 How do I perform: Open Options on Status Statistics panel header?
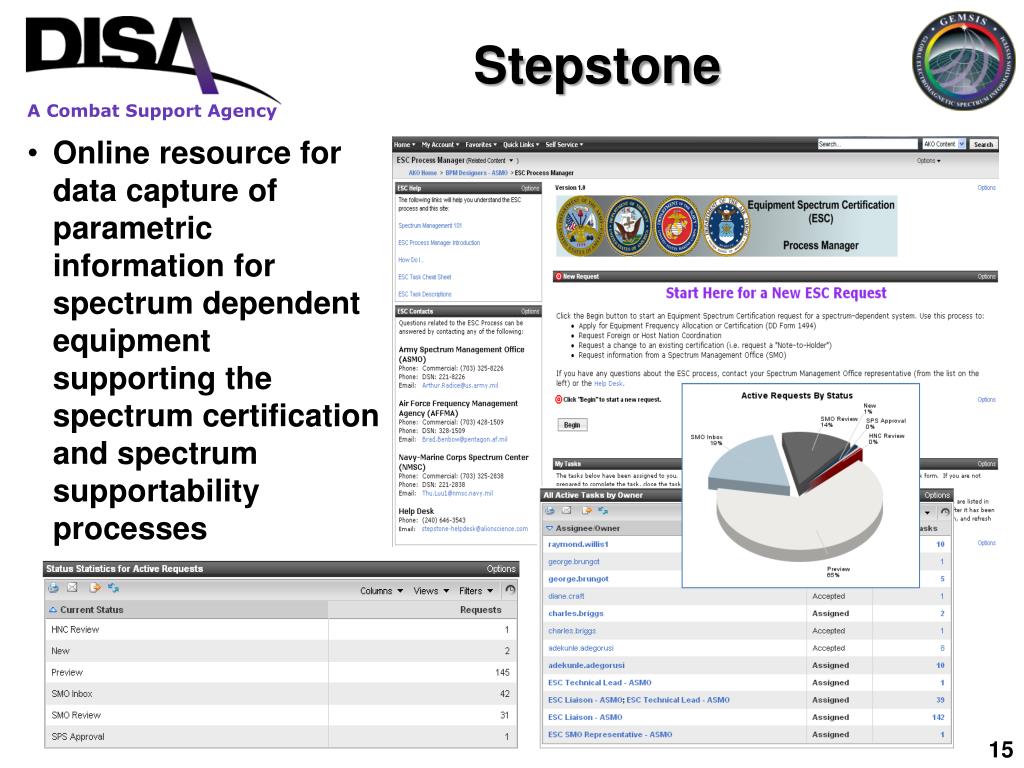tap(501, 569)
